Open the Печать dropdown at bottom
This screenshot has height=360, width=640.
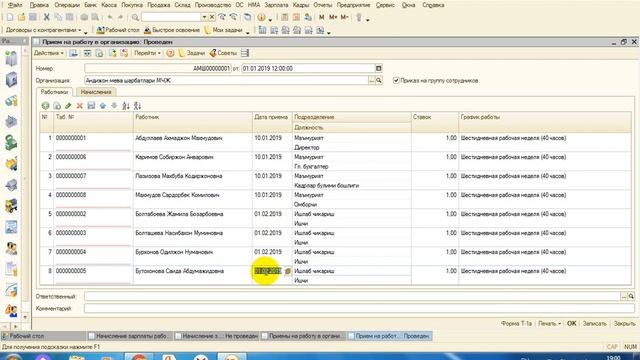549,323
